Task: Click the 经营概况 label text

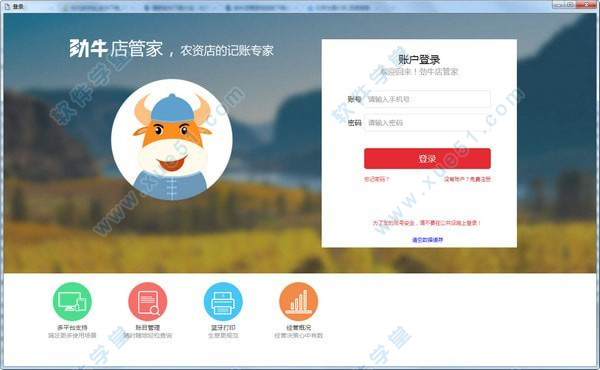Action: (x=298, y=328)
